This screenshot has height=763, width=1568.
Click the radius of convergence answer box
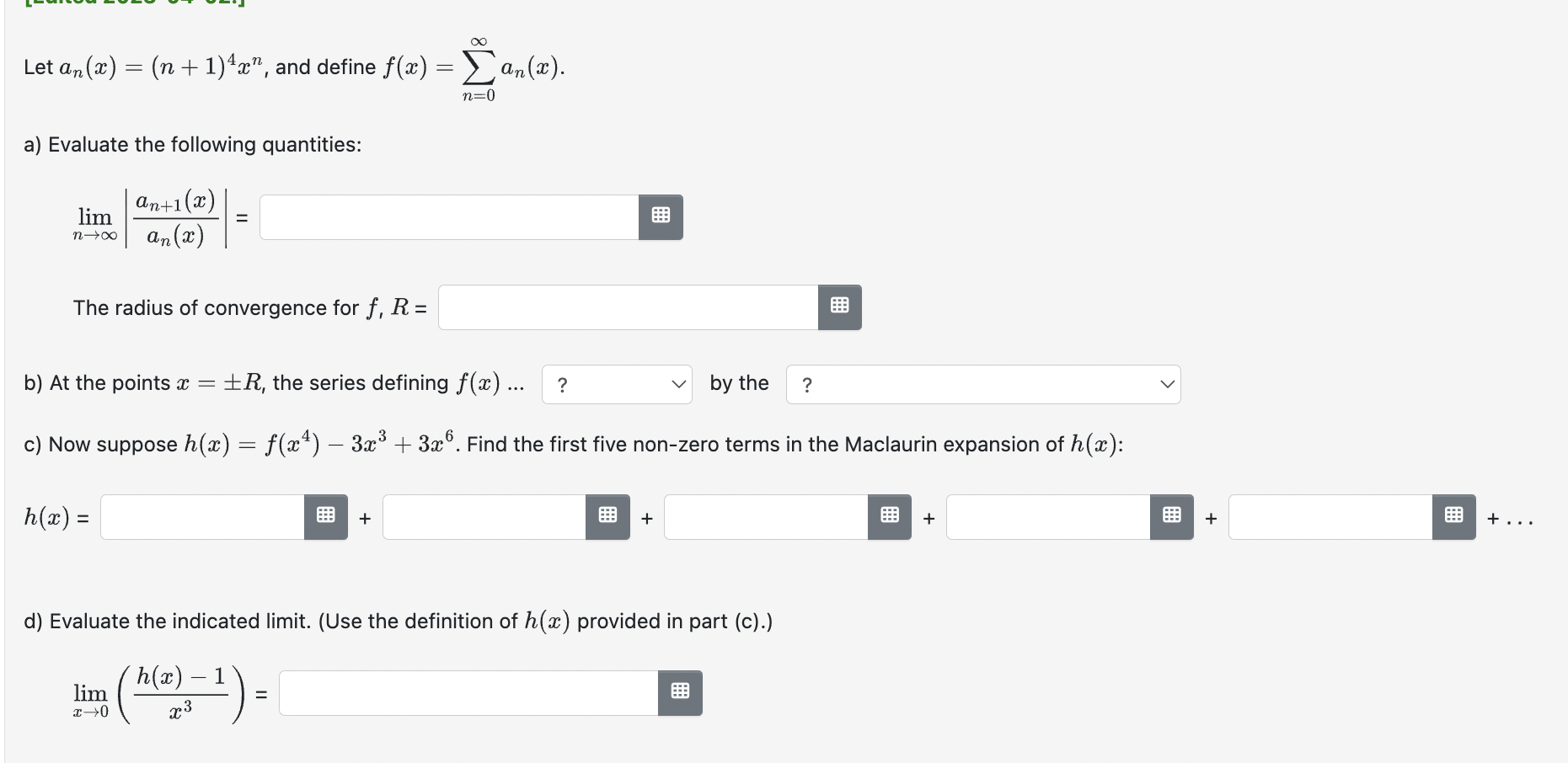[x=627, y=307]
